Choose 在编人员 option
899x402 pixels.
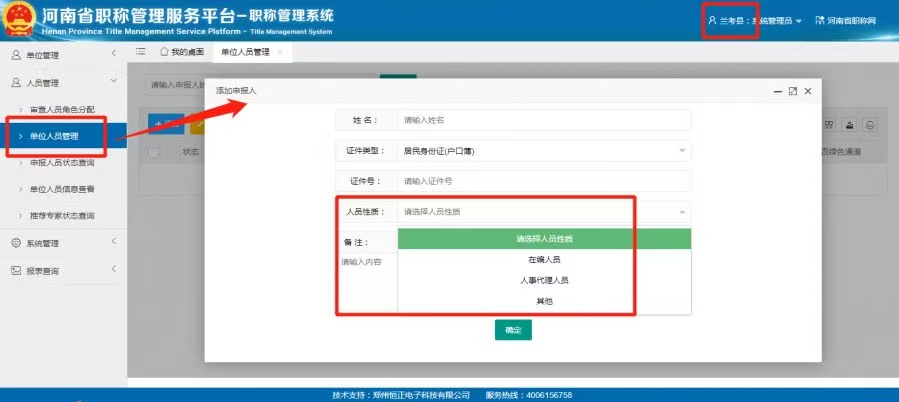click(544, 260)
